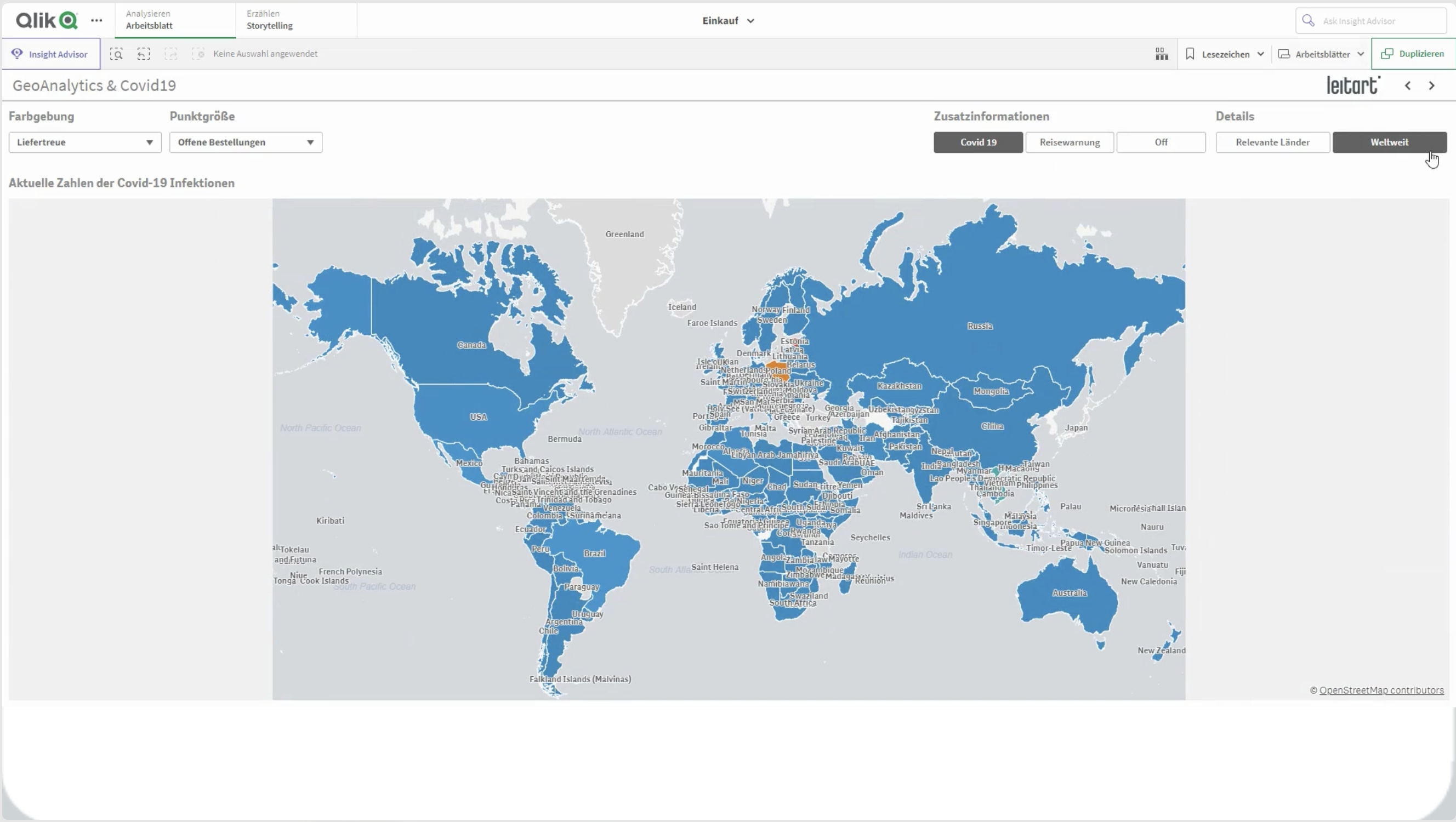Click the Lesezeichen bookmark icon
The width and height of the screenshot is (1456, 822).
tap(1190, 54)
